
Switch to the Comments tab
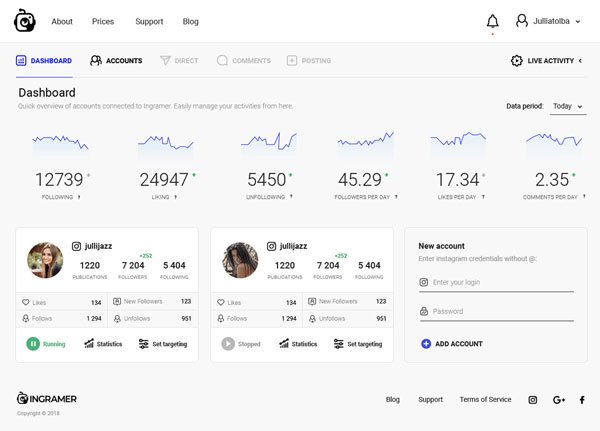[244, 60]
